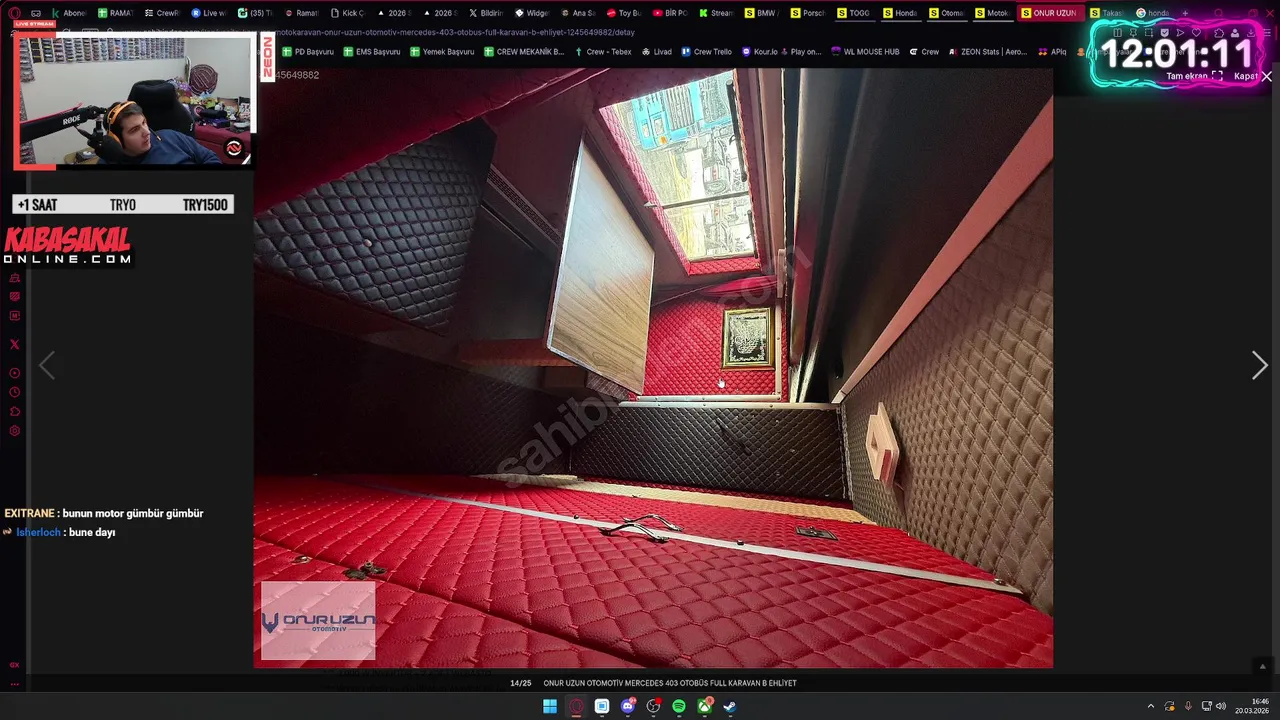The width and height of the screenshot is (1280, 720).
Task: Switch to the Kick tab
Action: coord(347,13)
